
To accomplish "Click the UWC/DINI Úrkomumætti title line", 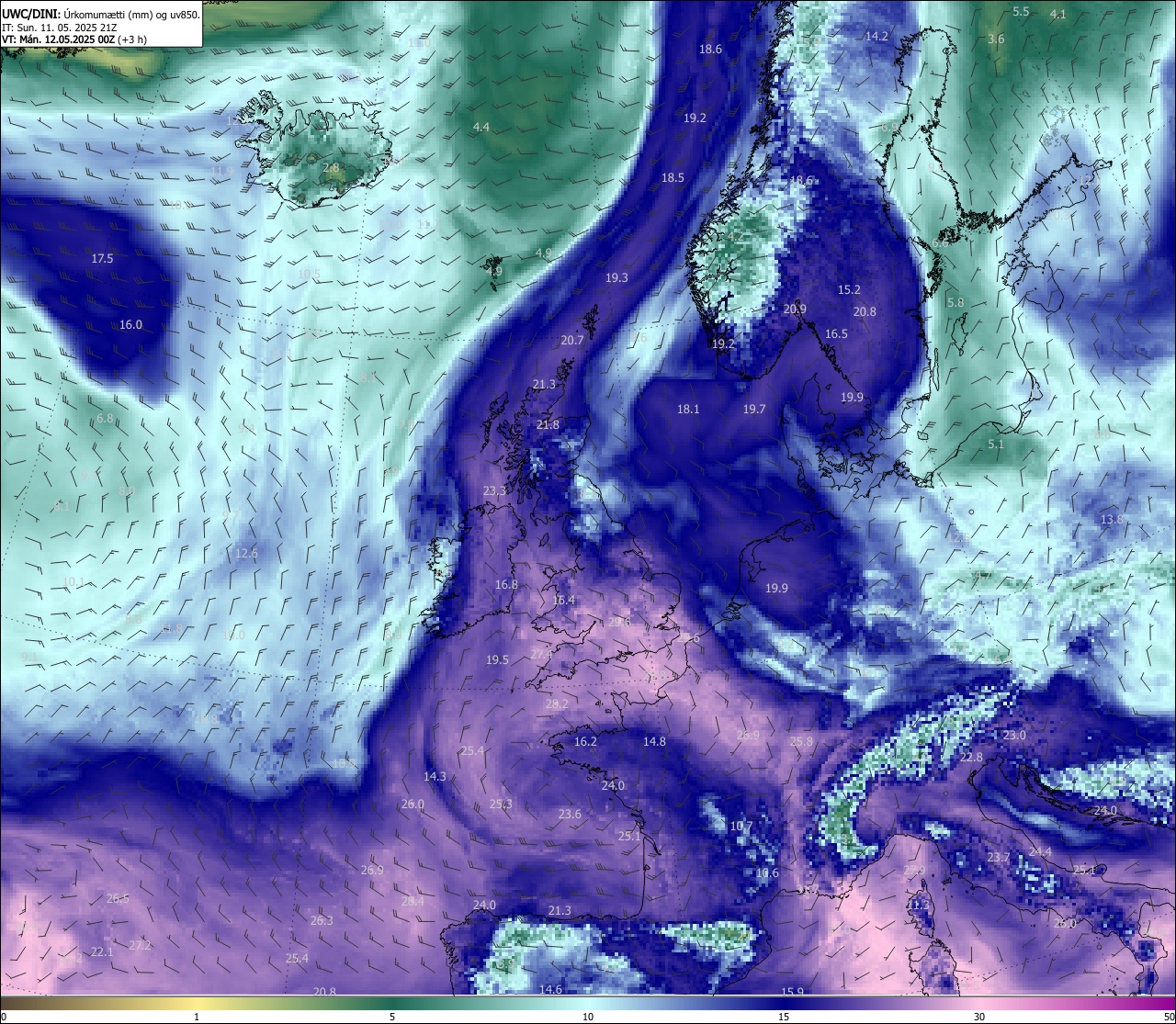I will 101,14.
